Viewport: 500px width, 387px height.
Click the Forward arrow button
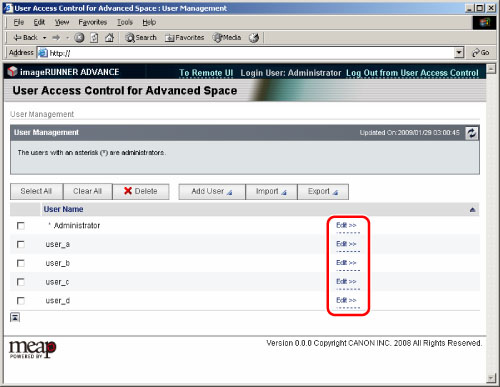tap(56, 38)
